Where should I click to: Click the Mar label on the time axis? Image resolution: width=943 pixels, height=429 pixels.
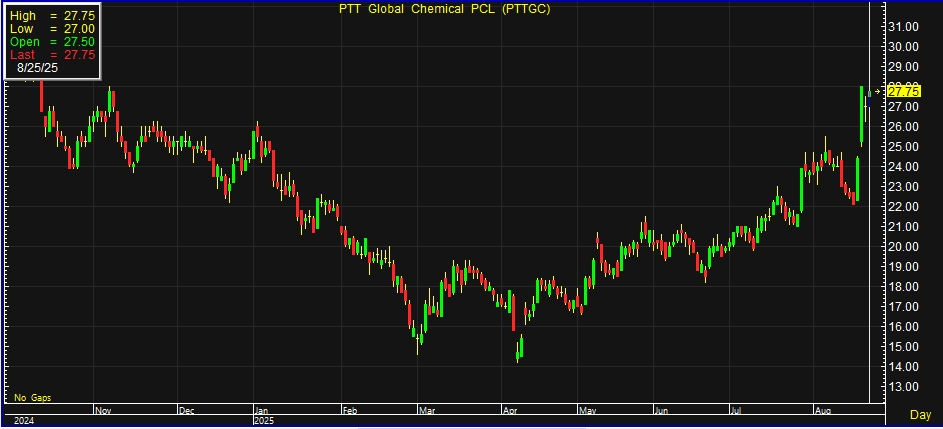click(426, 410)
